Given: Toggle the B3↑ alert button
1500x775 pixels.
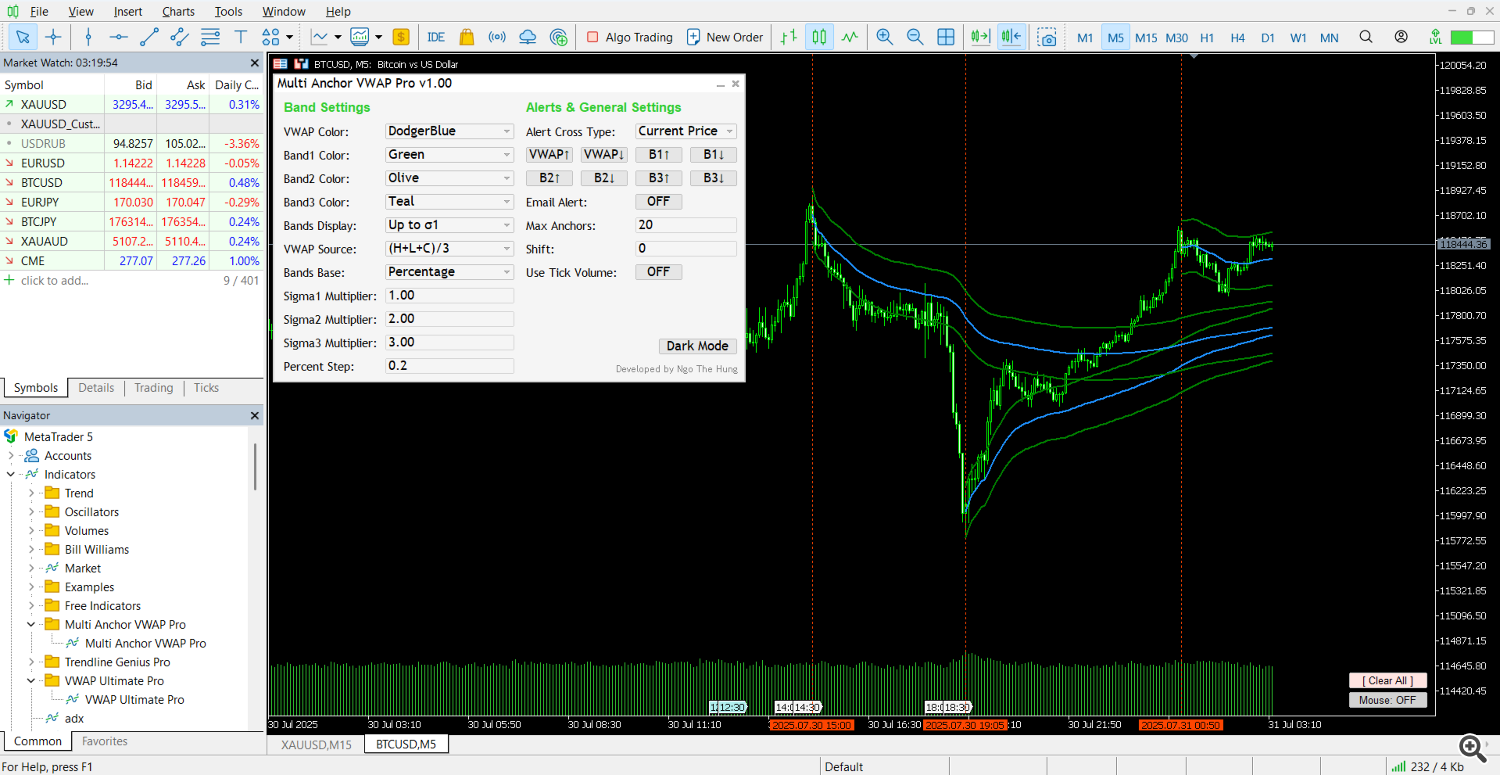Looking at the screenshot, I should [658, 178].
